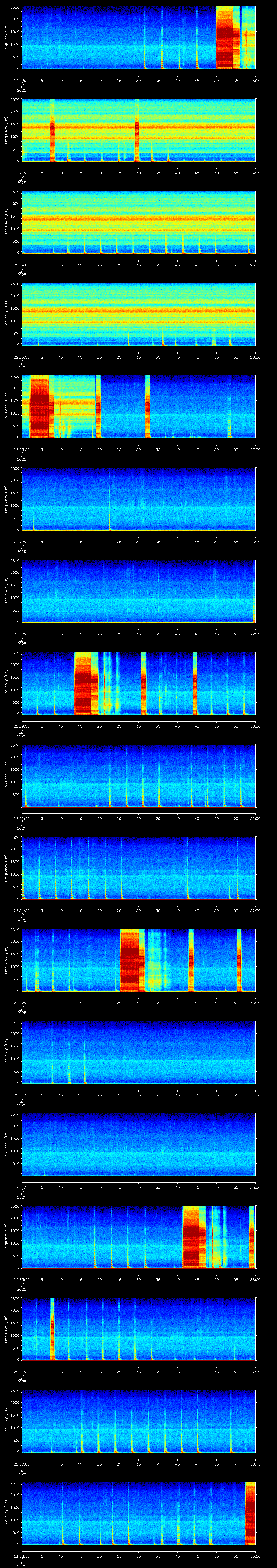Click the 22:33:00 start time label
The image size is (277, 1568).
tap(22, 1095)
